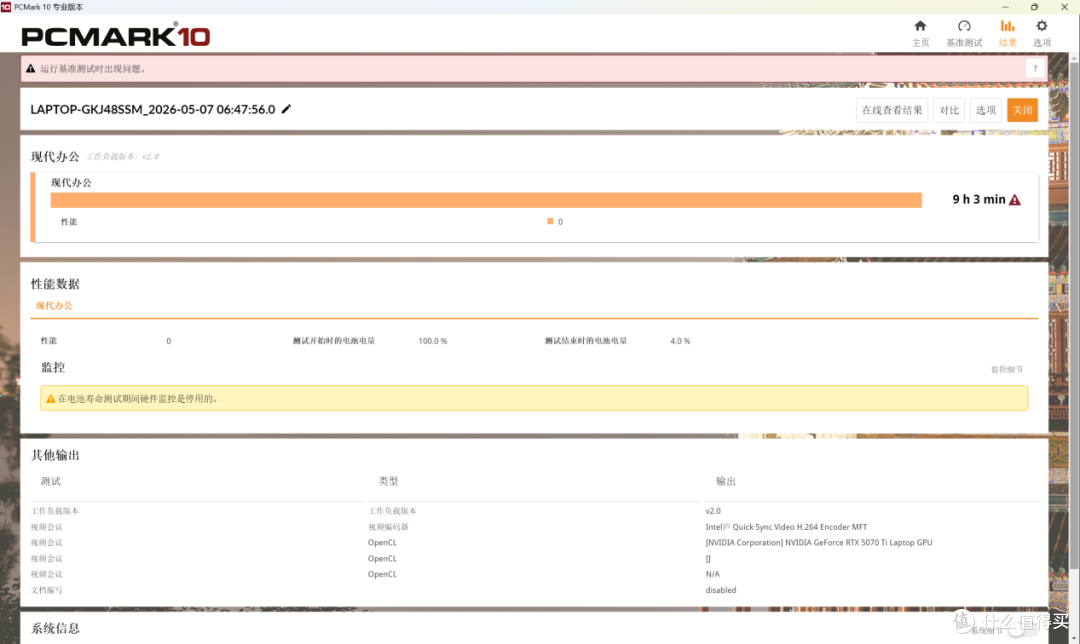Screen dimensions: 1080x644
Task: Click the result name LAPTOP-GKJ48SSM_2026-05-07
Action: point(152,110)
